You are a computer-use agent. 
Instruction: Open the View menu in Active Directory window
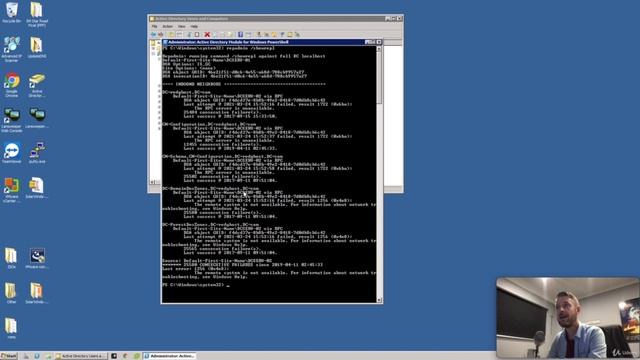pyautogui.click(x=182, y=27)
